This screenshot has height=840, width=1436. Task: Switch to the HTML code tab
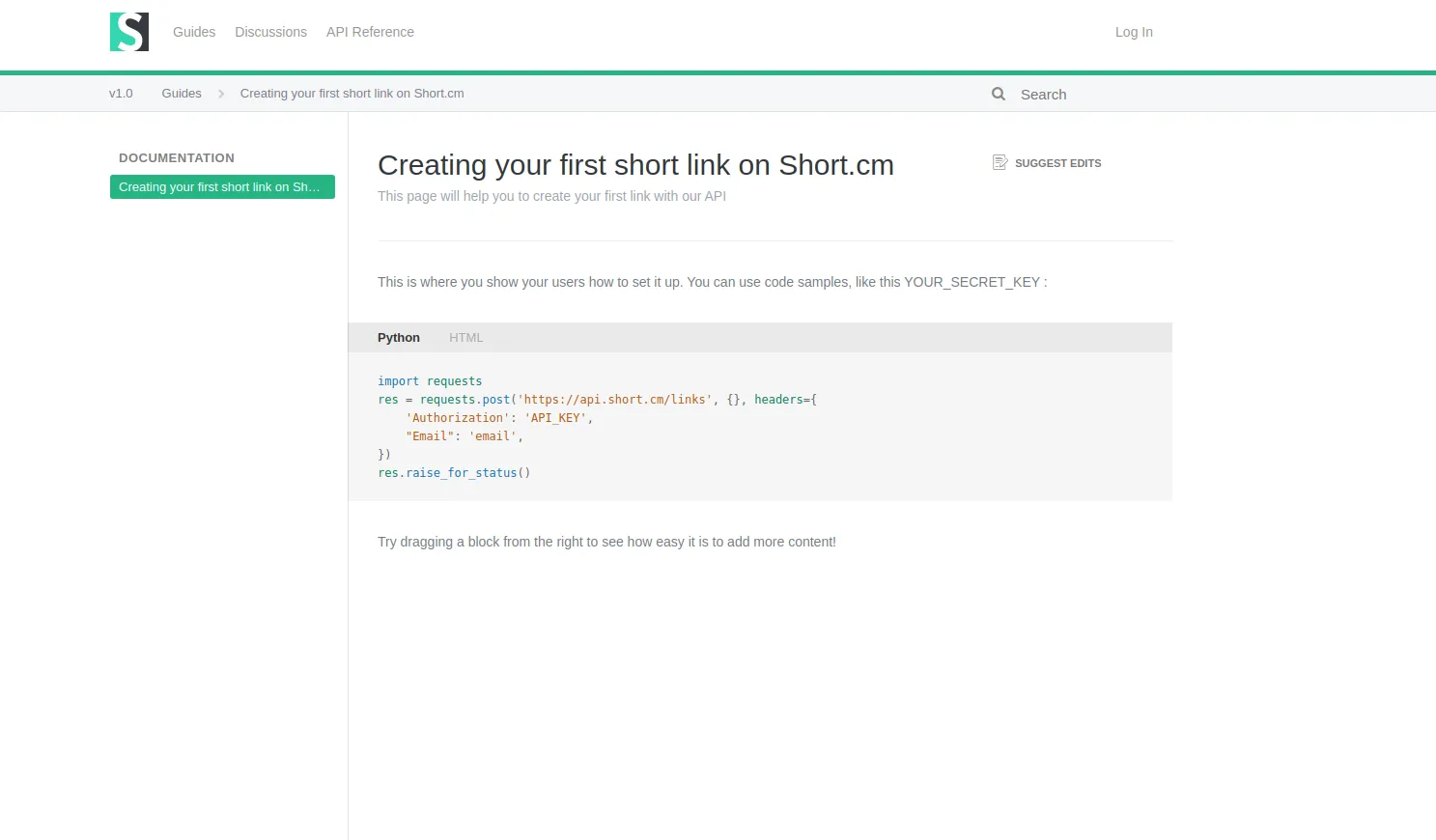[x=465, y=337]
